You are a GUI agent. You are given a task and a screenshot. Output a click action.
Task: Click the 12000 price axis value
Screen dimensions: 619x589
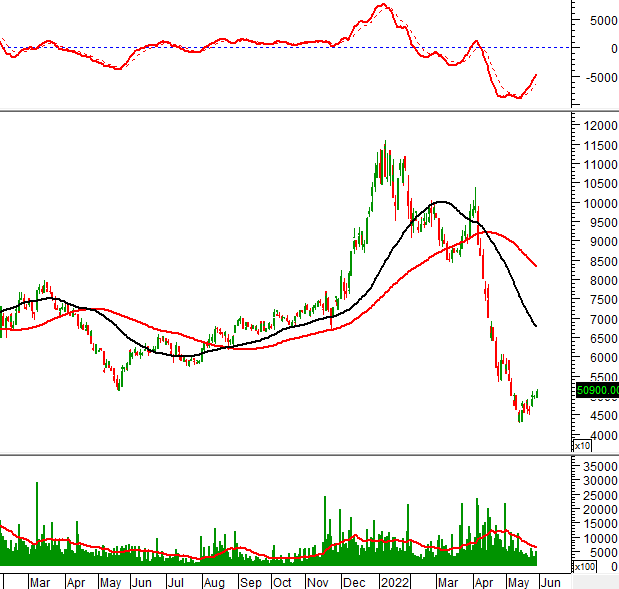coord(599,126)
